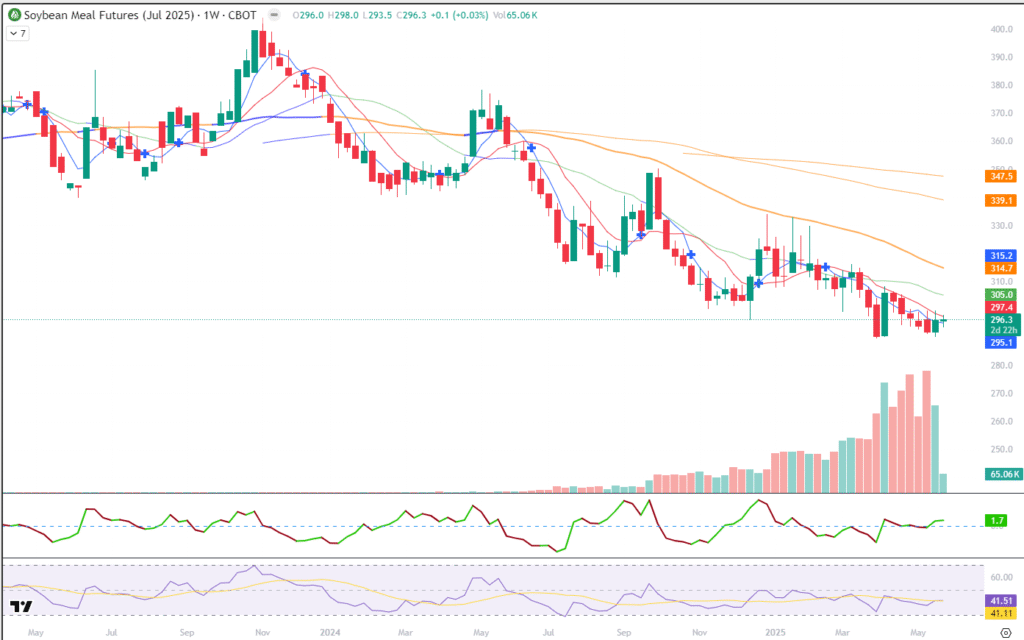The width and height of the screenshot is (1024, 640).
Task: Click the 250.0 price axis label
Action: (x=1001, y=450)
